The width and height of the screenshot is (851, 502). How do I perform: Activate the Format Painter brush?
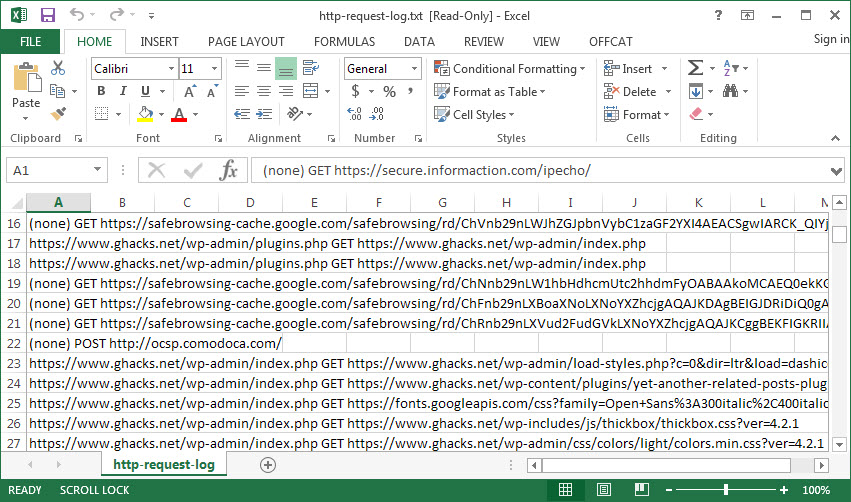click(58, 114)
